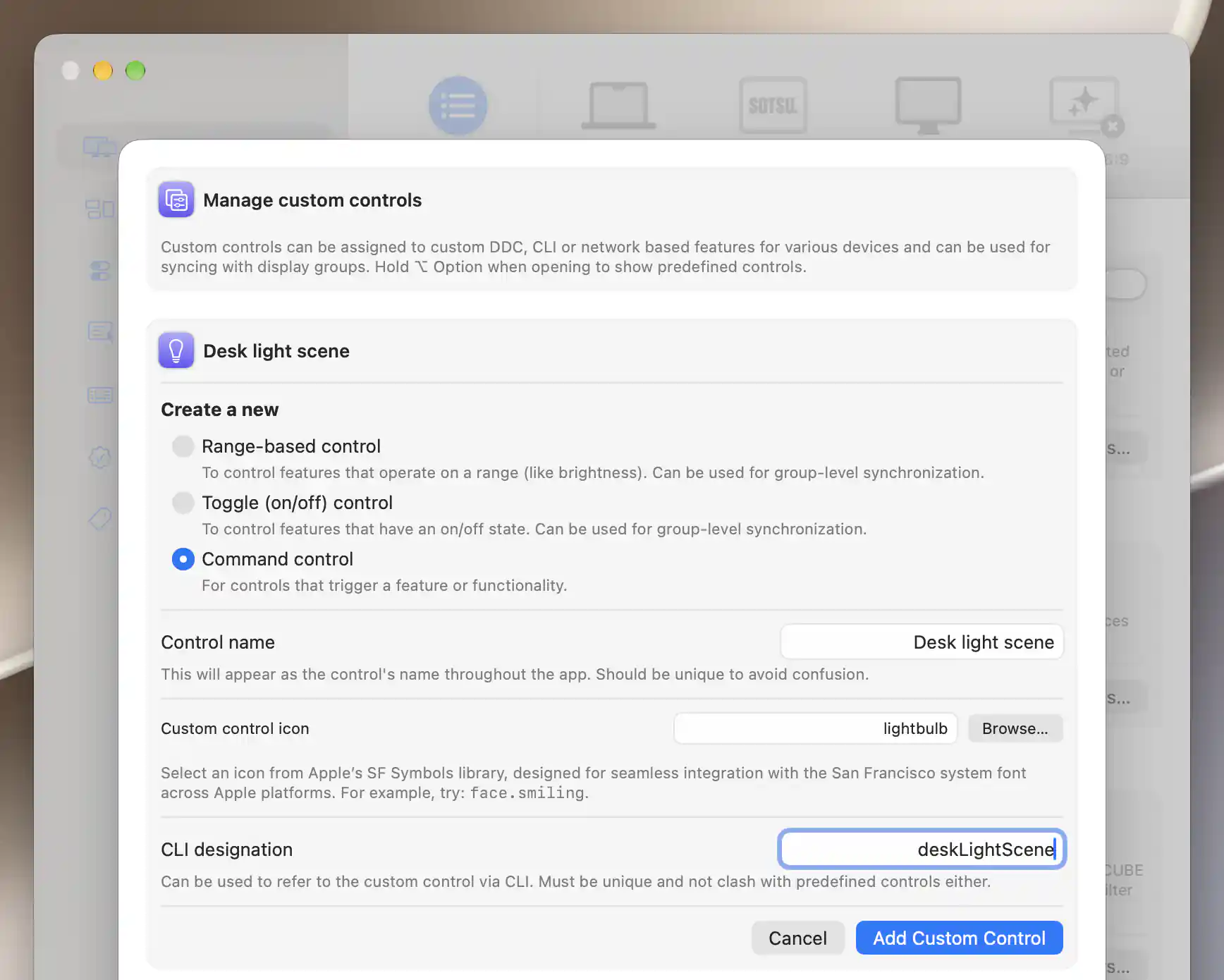Screen dimensions: 1224x980
Task: Select the displays sidebar icon
Action: [99, 147]
